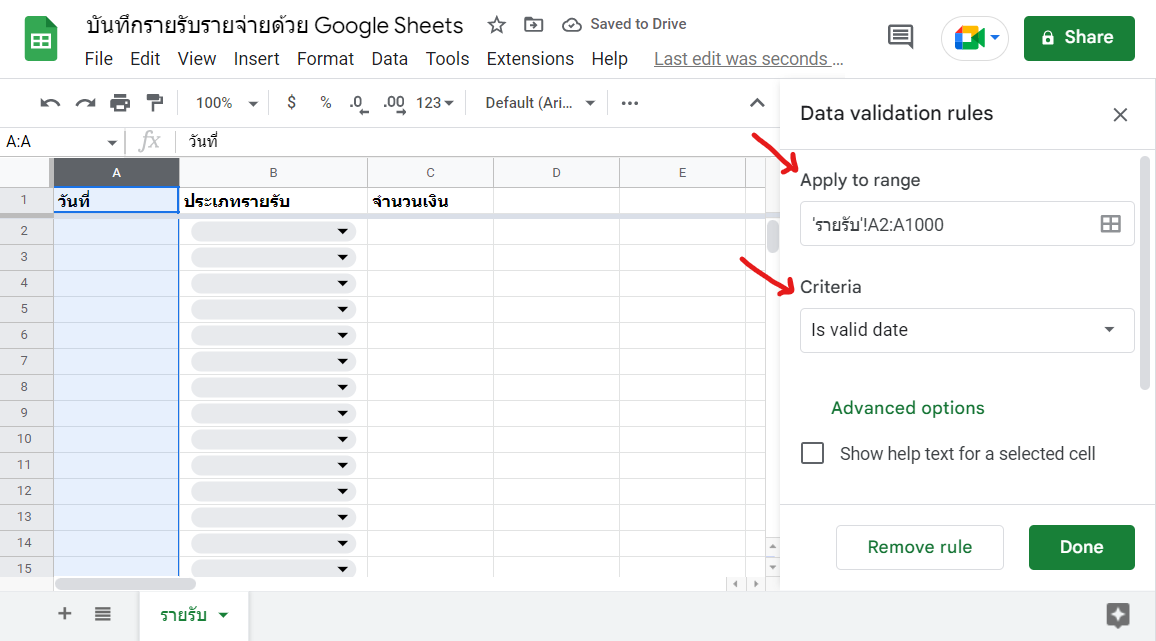1156x641 pixels.
Task: Star this spreadsheet document
Action: click(x=497, y=25)
